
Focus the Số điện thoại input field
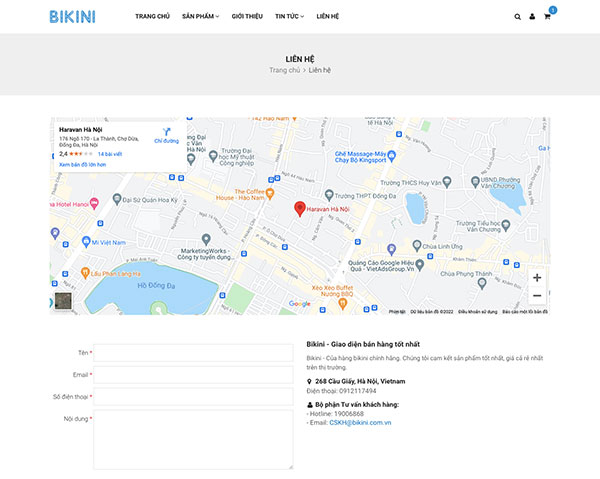pyautogui.click(x=193, y=397)
